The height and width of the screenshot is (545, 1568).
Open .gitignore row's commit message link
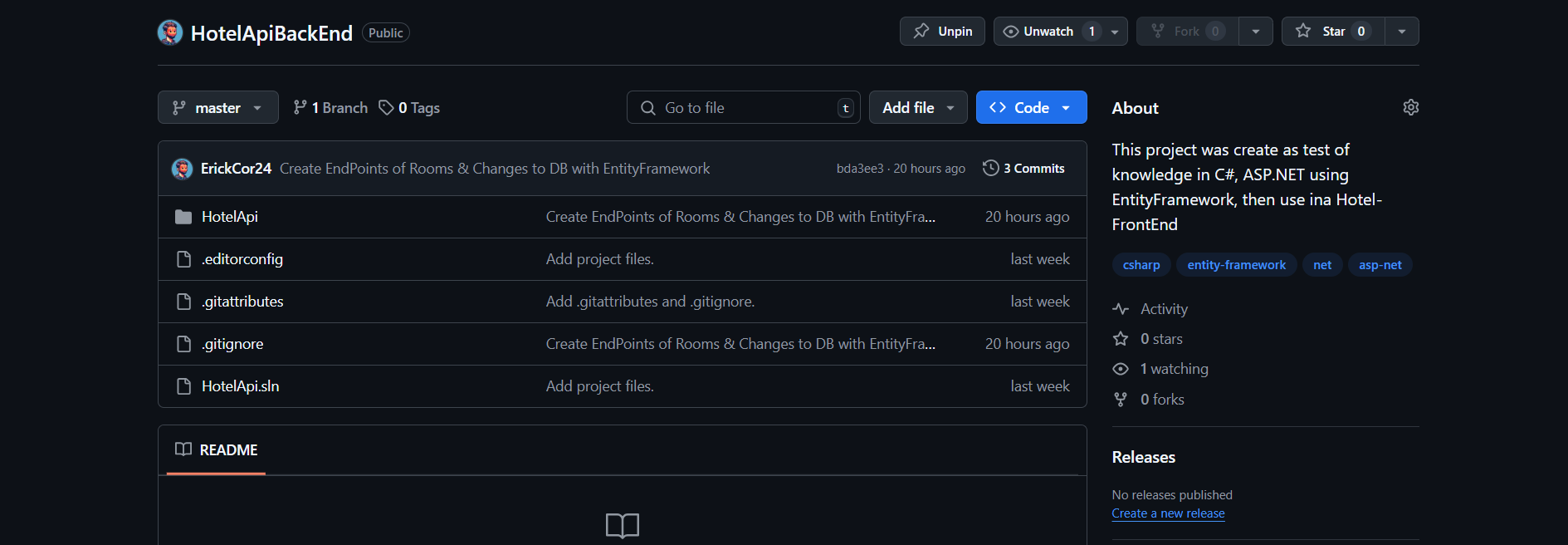pos(740,344)
